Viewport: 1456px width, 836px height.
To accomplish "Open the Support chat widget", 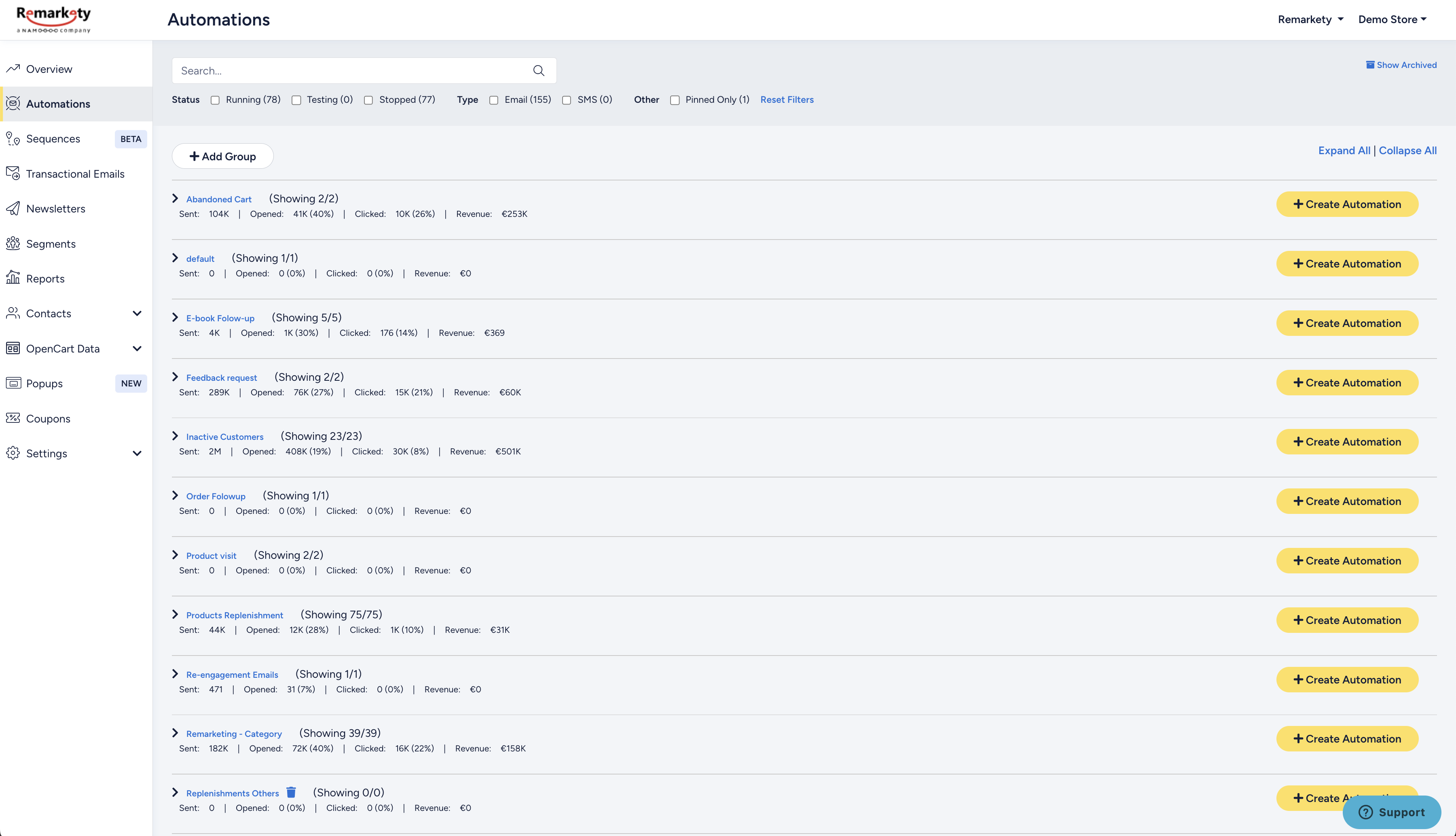I will point(1392,812).
